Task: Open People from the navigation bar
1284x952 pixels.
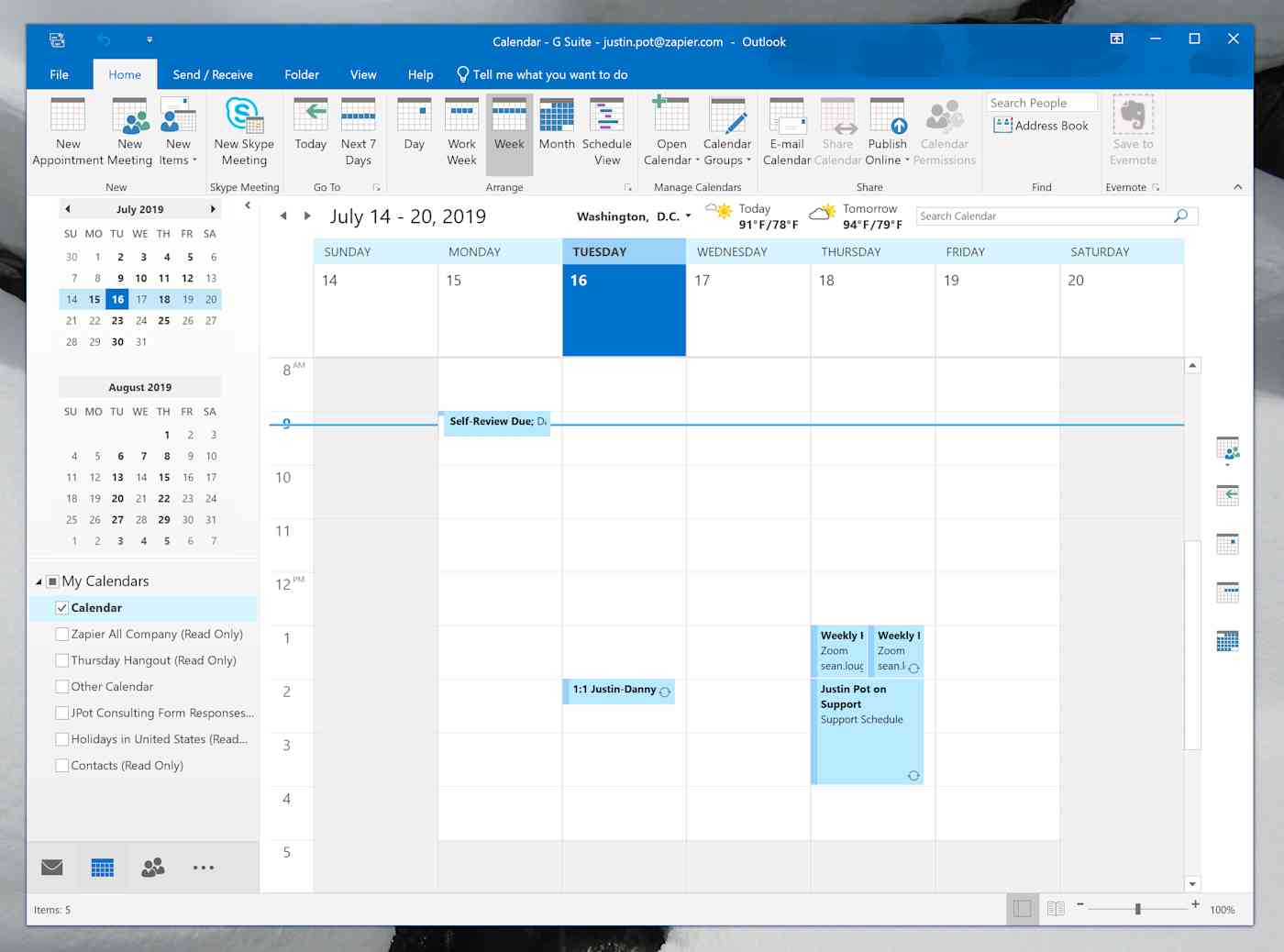Action: point(153,868)
